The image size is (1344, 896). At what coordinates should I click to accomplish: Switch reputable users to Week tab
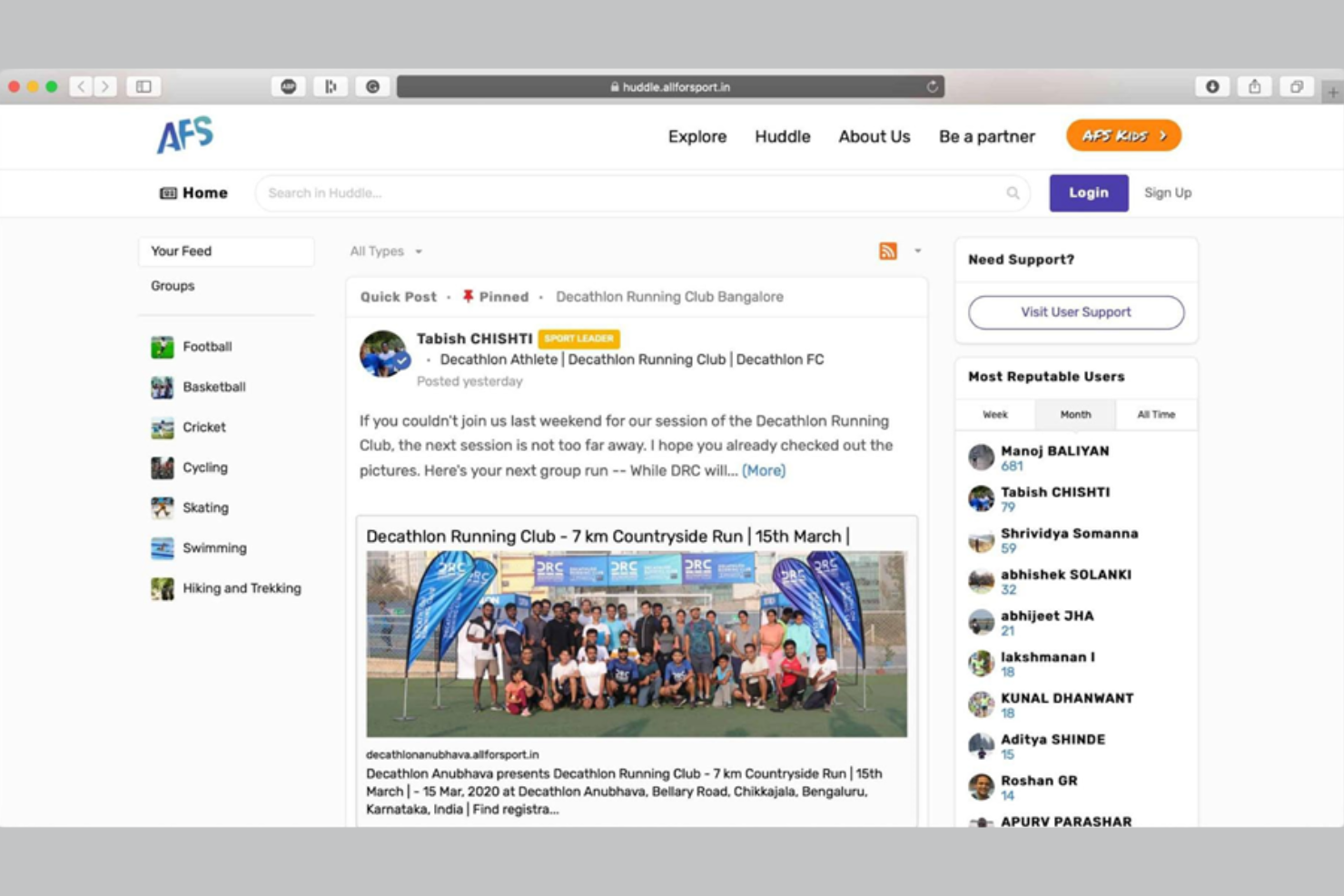coord(995,414)
